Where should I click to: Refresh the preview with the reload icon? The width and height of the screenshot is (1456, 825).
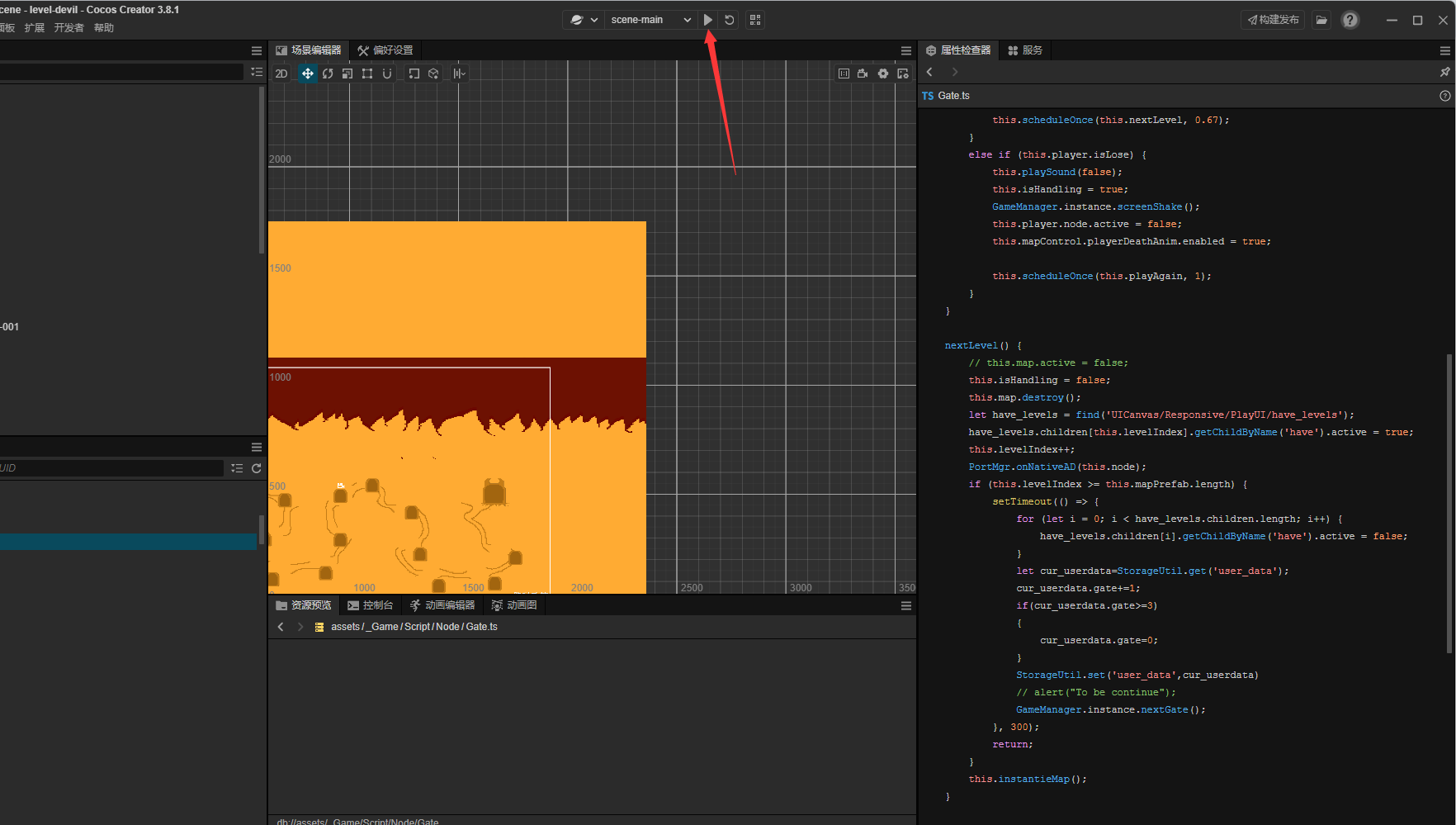click(x=730, y=20)
